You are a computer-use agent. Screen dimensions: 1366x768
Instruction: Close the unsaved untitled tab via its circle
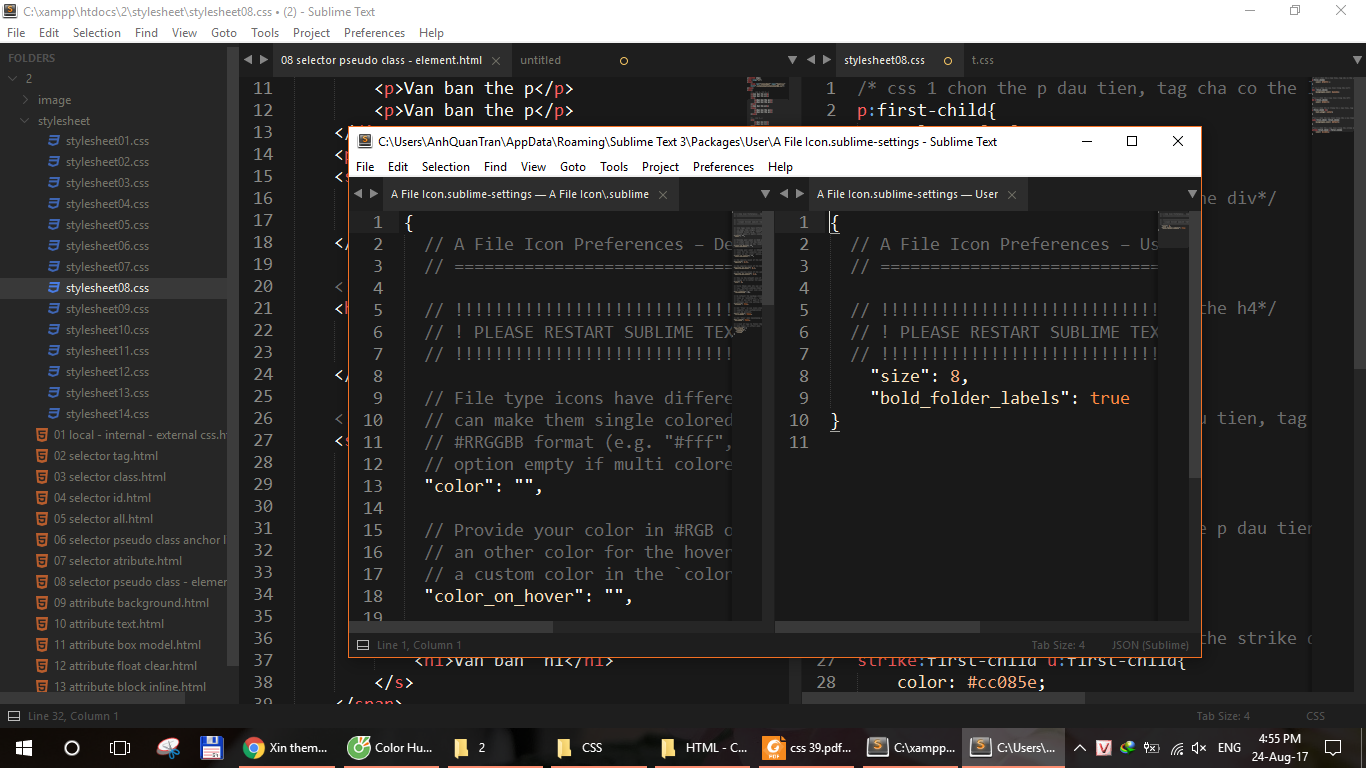624,60
